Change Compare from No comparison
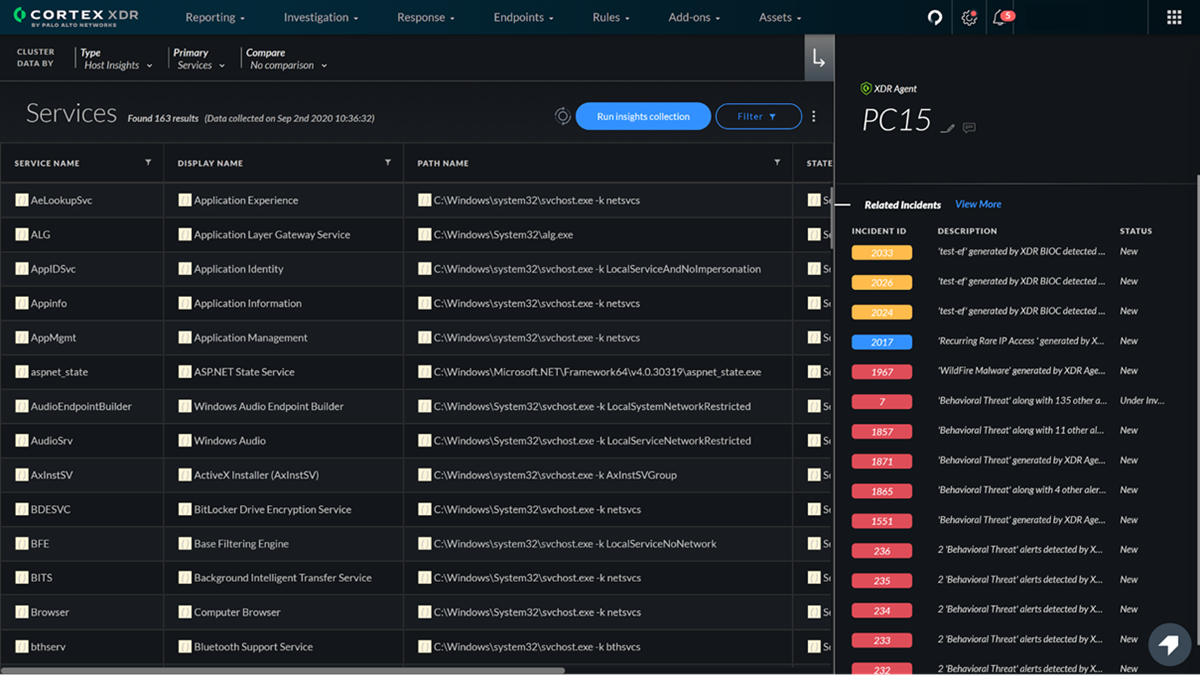This screenshot has height=675, width=1200. coord(288,64)
